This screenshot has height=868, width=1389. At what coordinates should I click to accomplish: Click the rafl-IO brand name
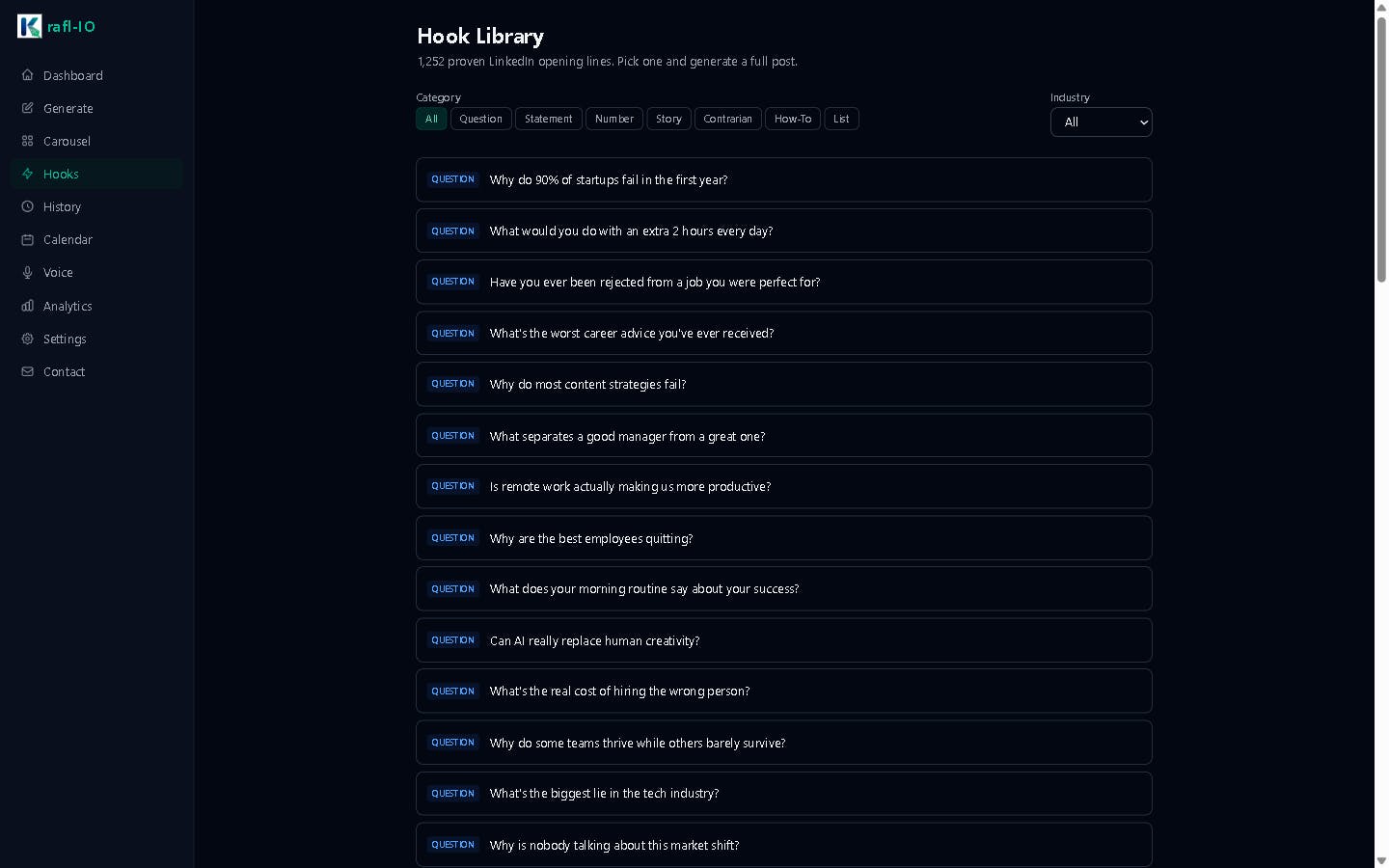(x=71, y=27)
